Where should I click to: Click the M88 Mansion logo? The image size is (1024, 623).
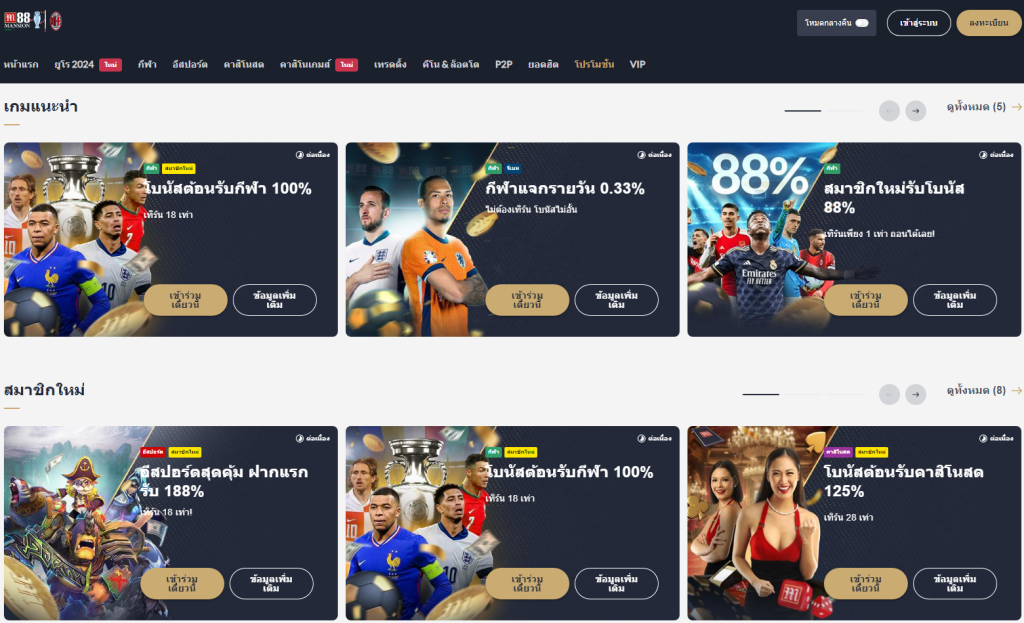point(18,20)
